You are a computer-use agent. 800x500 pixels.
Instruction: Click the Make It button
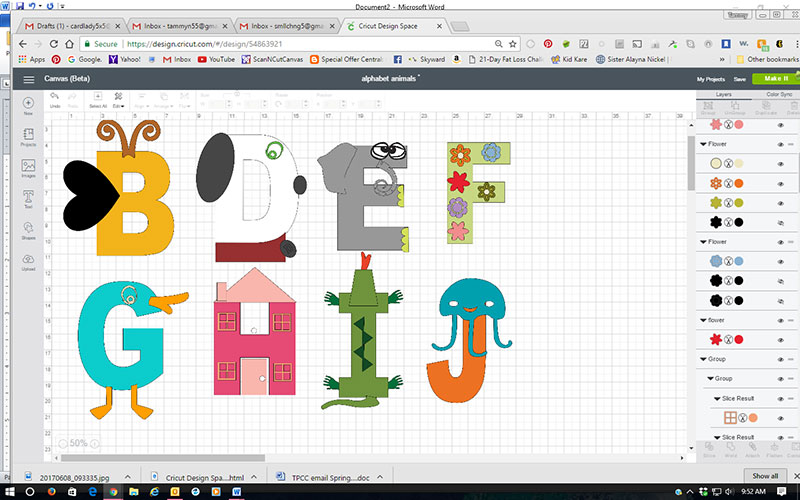pos(776,79)
